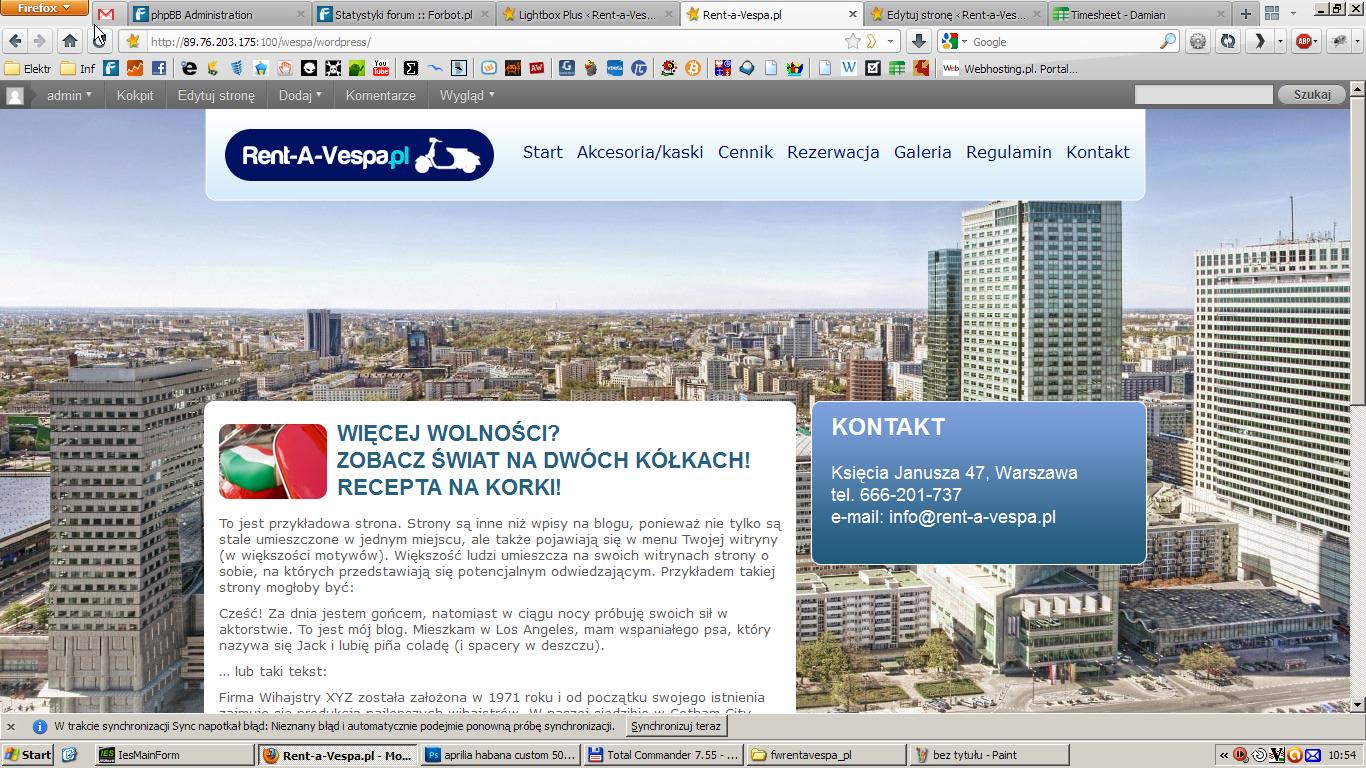Open the Inf bookmarks folder
The image size is (1366, 768).
click(x=78, y=69)
